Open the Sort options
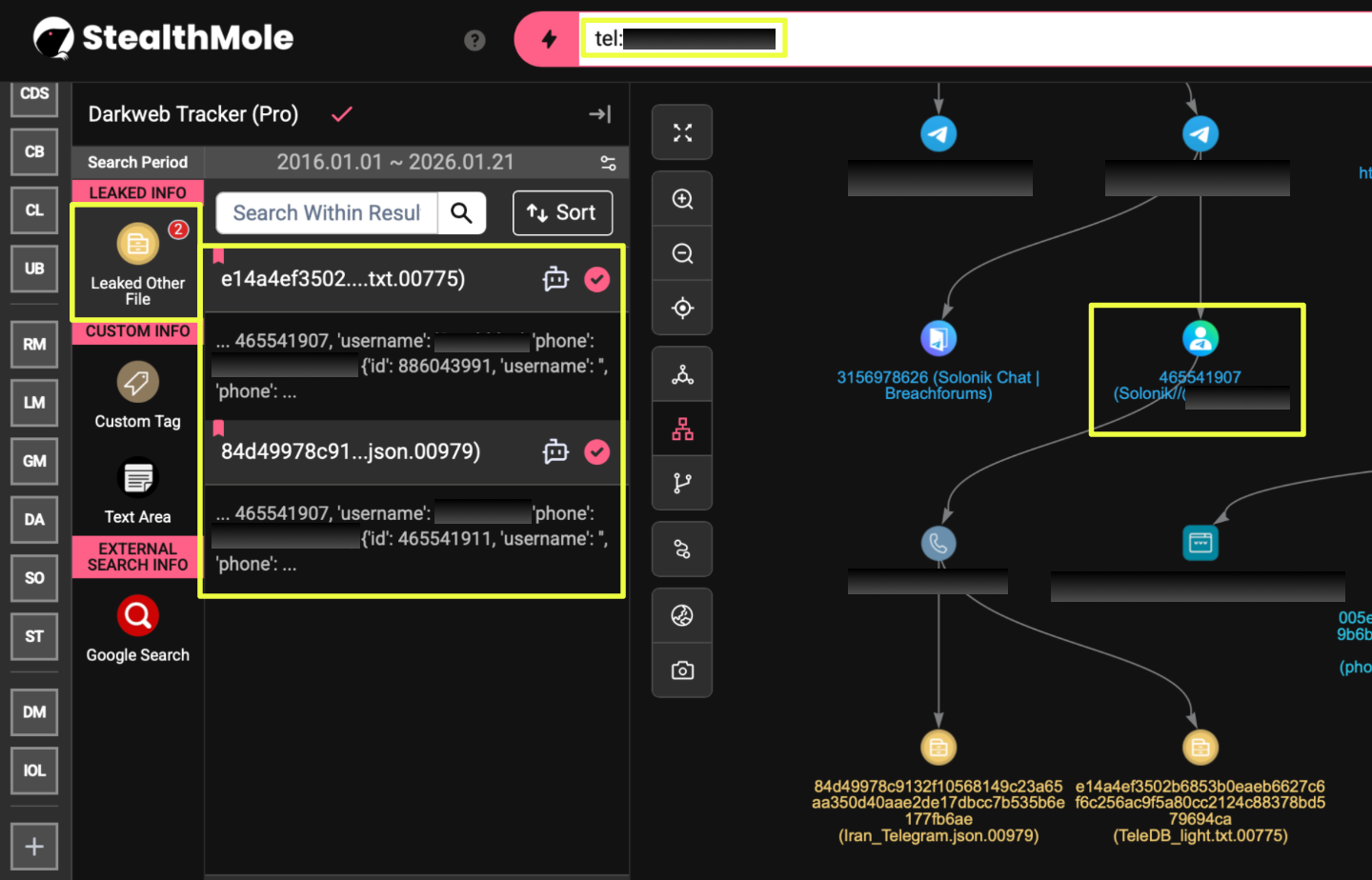 coord(562,212)
